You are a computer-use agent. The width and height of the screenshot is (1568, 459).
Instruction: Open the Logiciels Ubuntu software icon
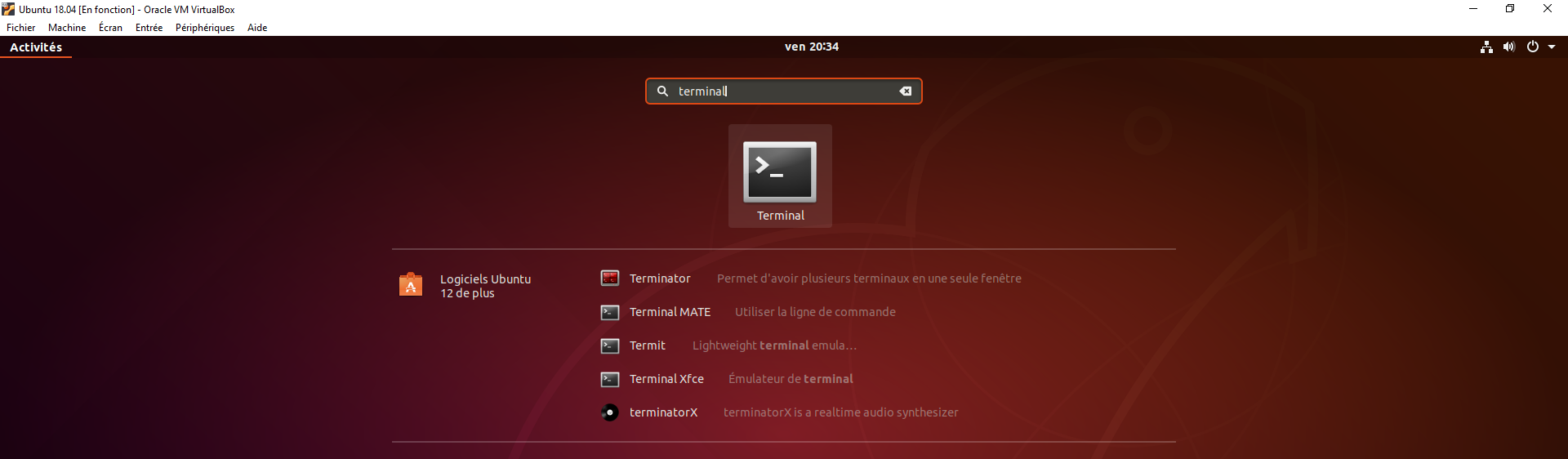click(x=411, y=285)
